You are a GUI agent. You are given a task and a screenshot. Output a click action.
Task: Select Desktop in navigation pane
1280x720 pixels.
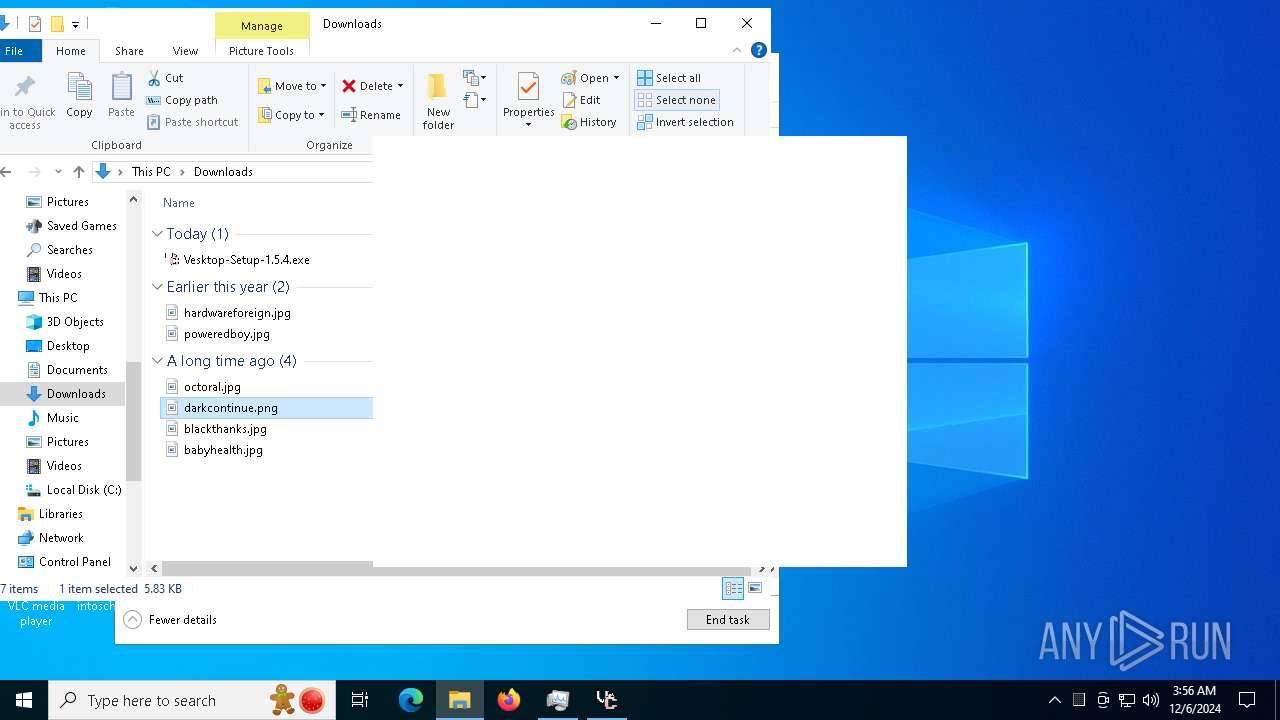(x=68, y=346)
